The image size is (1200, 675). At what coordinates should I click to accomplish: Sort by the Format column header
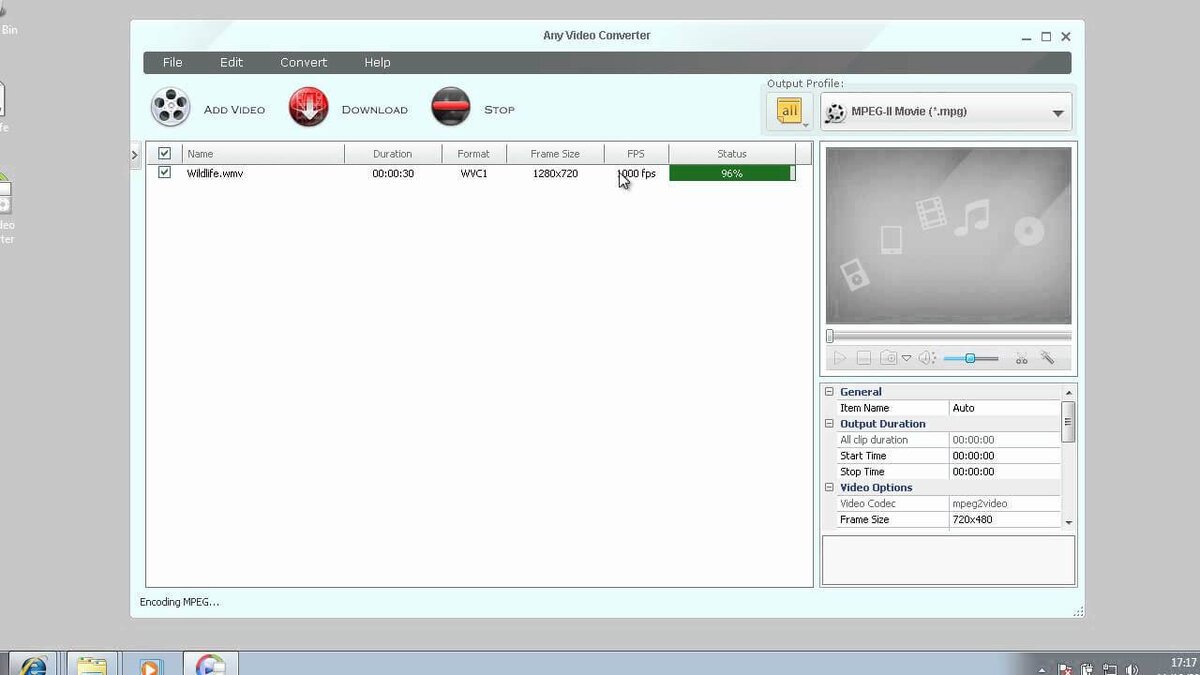point(474,154)
